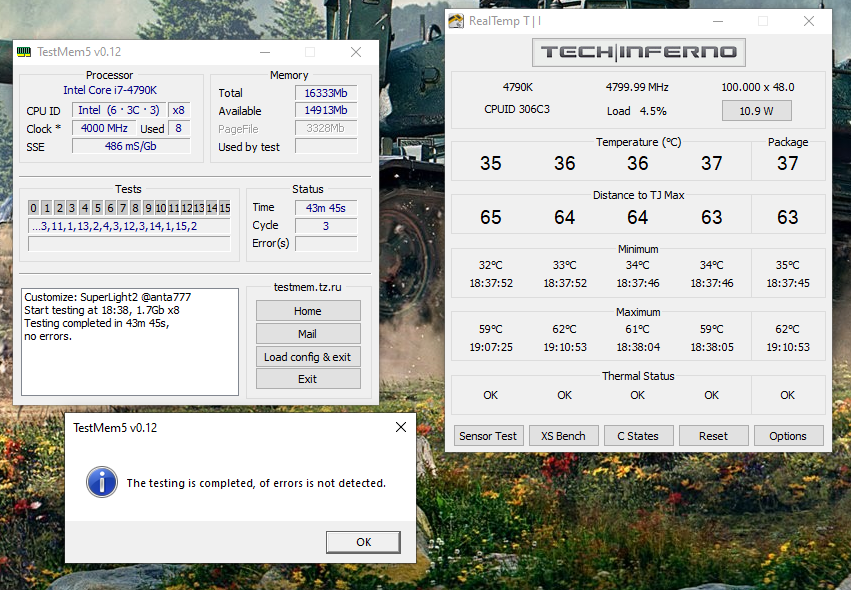
Task: Click the Time 43m 45s value
Action: pos(326,208)
